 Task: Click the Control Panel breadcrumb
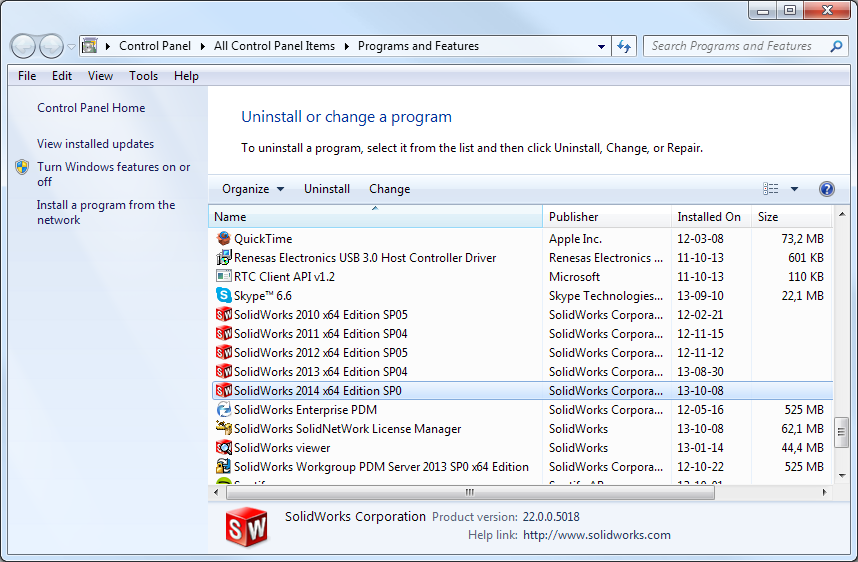click(155, 47)
